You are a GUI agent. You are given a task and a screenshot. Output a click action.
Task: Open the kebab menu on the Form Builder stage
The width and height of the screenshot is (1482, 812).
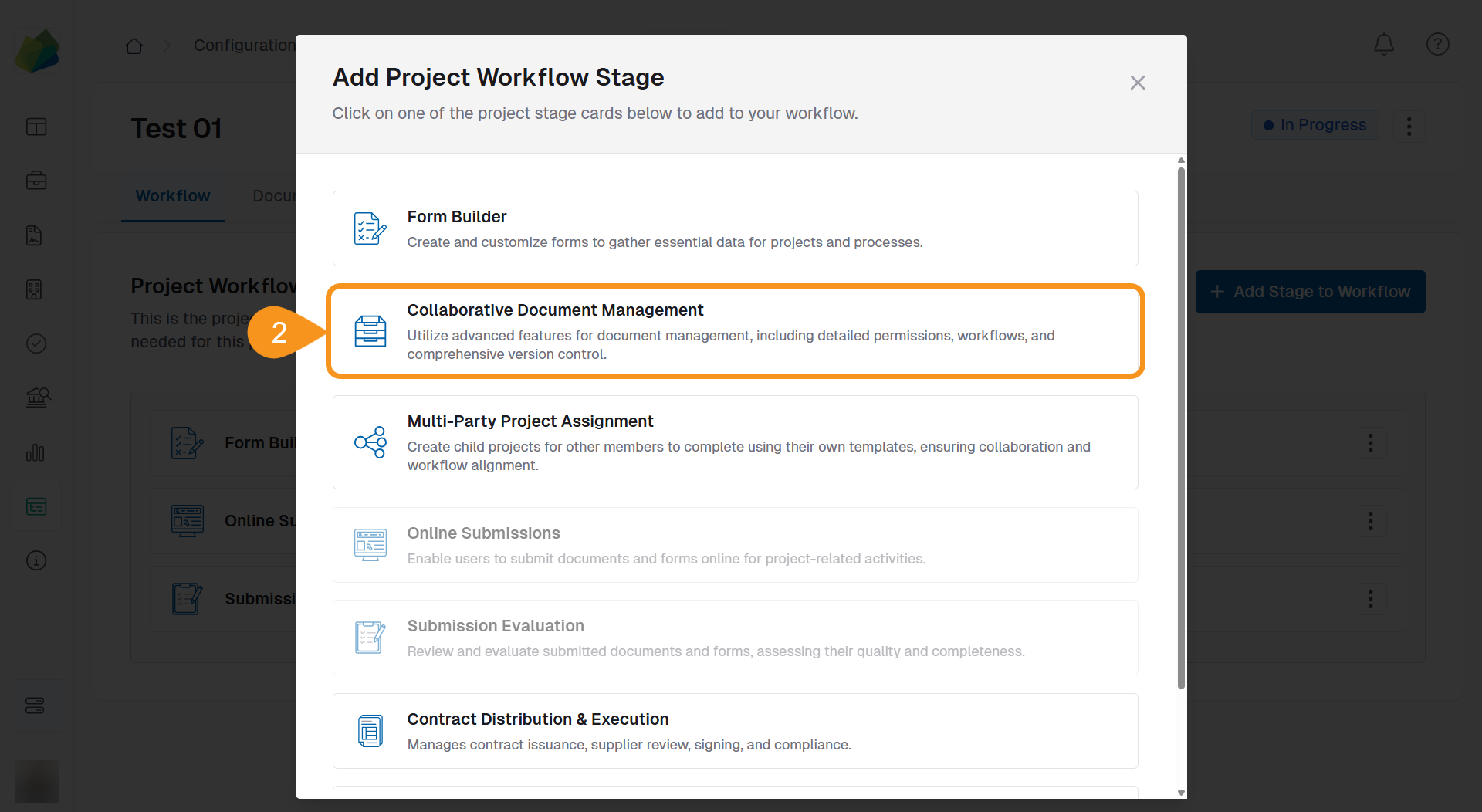click(1370, 443)
